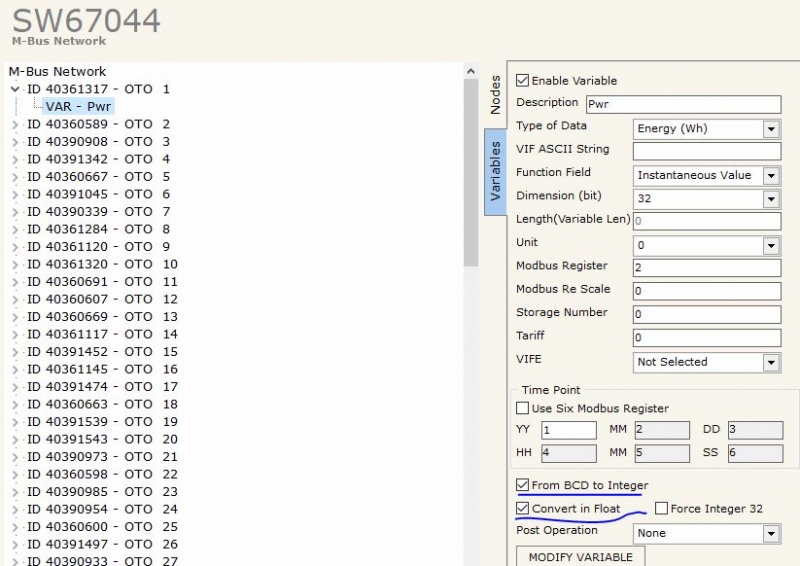The image size is (800, 566).
Task: Select ID 40361284 - OTO 8
Action: pos(98,229)
